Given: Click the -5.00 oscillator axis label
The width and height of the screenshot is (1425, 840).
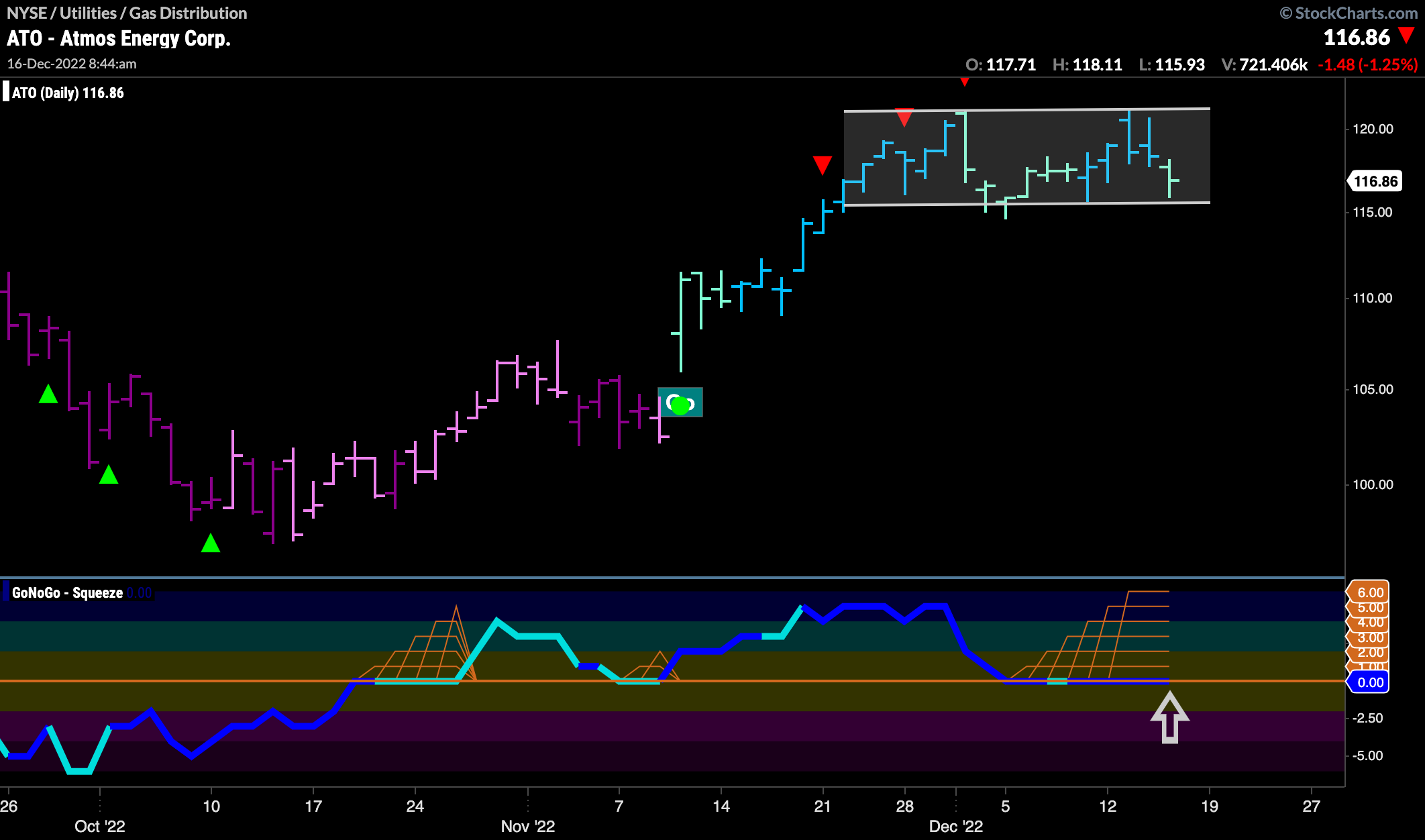Looking at the screenshot, I should (x=1367, y=755).
